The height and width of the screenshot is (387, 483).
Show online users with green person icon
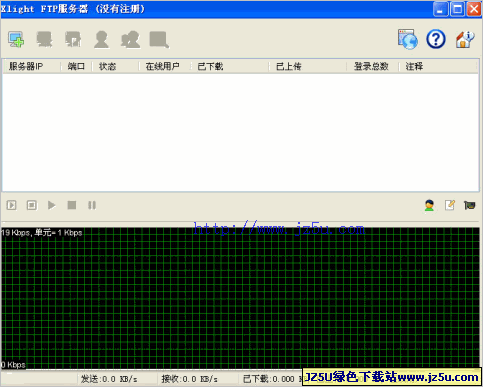click(x=429, y=205)
